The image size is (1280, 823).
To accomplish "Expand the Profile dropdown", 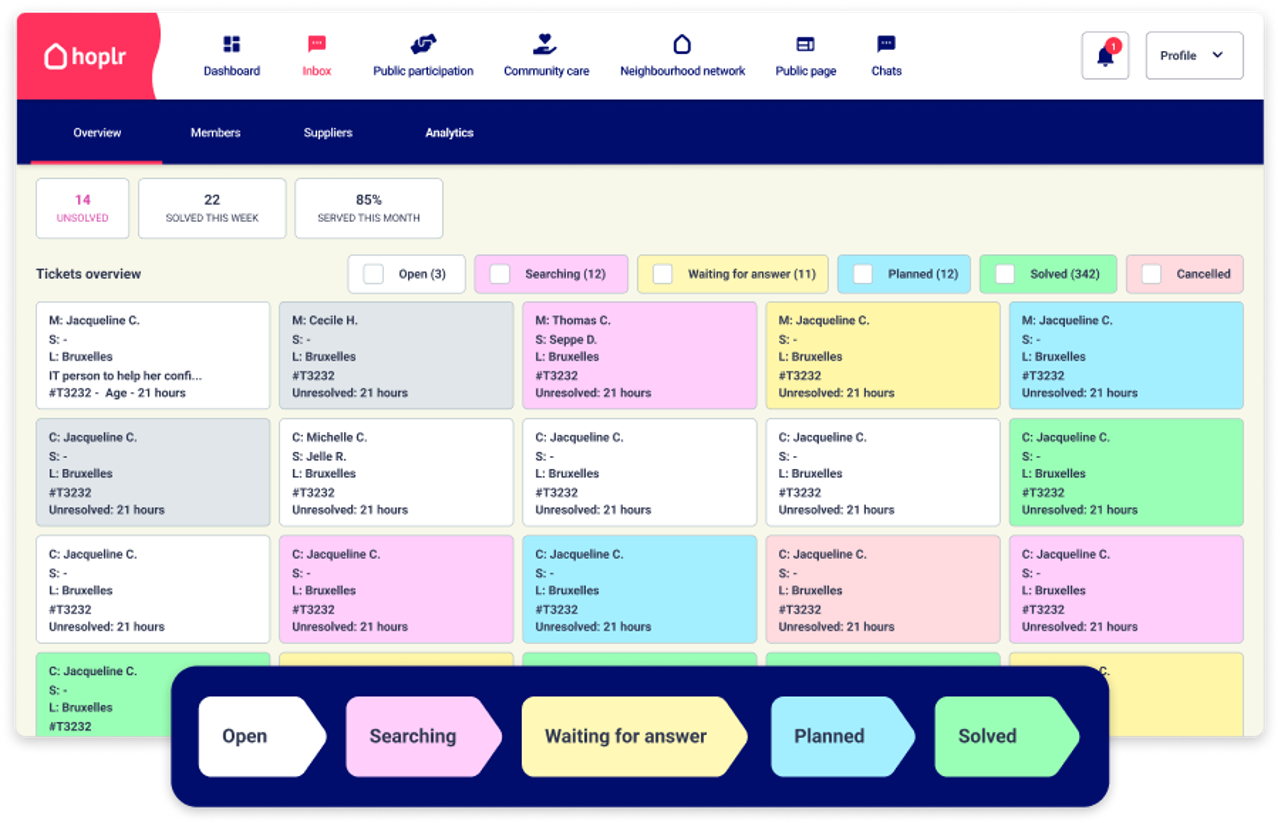I will tap(1194, 55).
